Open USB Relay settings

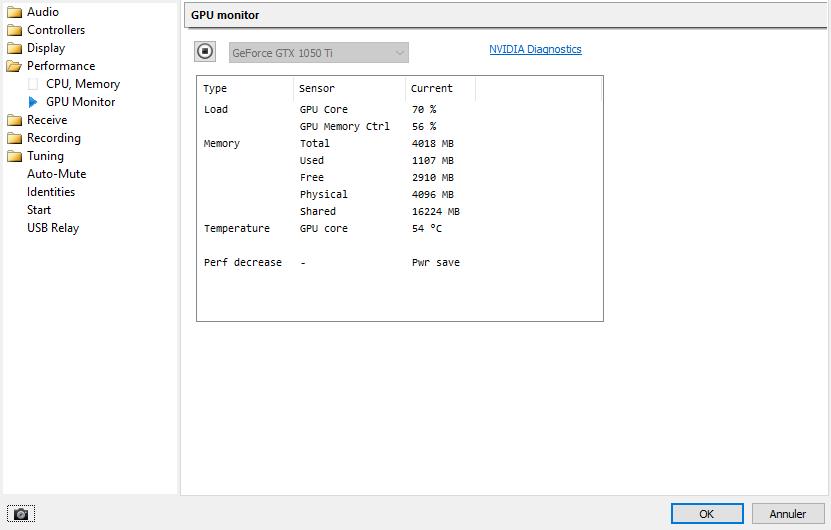52,228
